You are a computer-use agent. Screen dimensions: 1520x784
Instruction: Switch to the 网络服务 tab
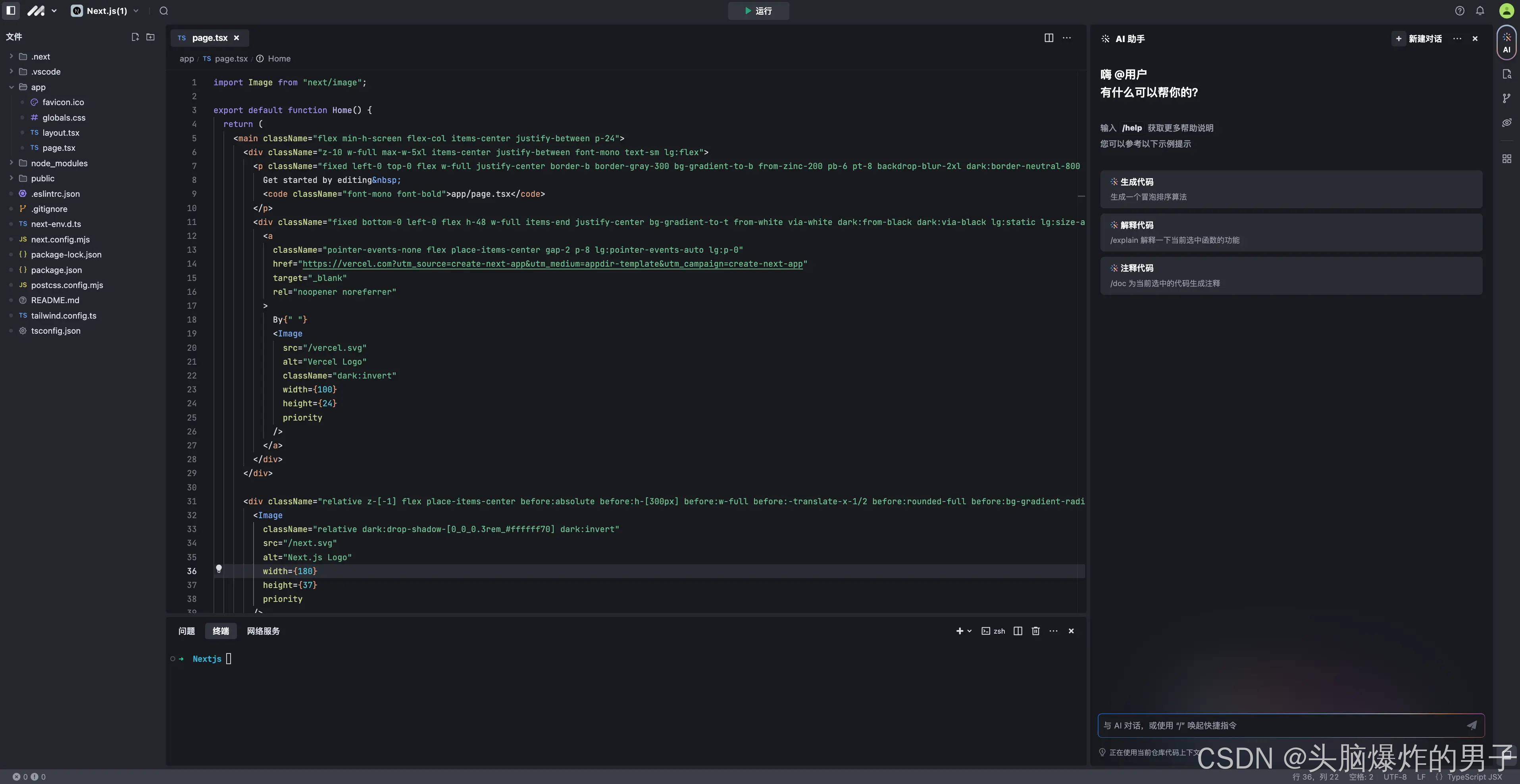[x=263, y=630]
